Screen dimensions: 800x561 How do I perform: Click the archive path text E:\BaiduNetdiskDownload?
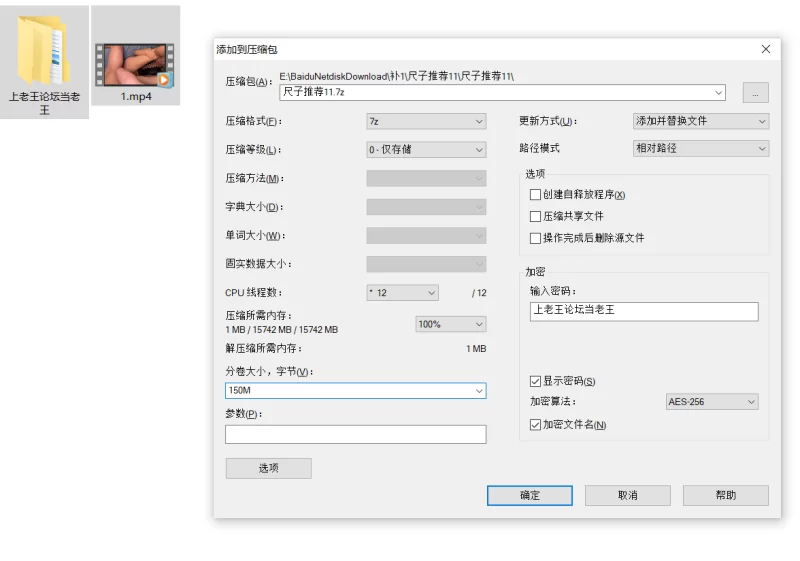click(x=396, y=76)
